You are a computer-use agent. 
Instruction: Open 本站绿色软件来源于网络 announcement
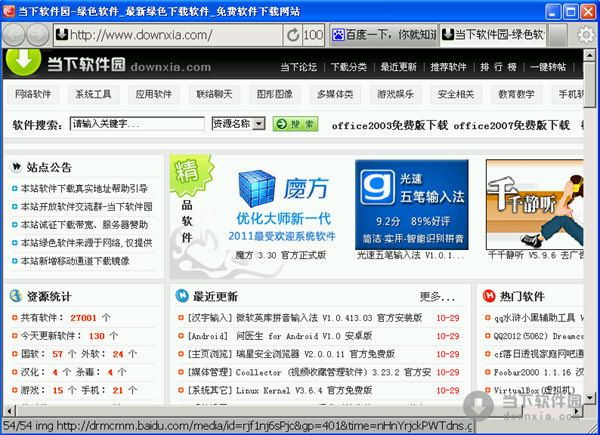tap(86, 243)
